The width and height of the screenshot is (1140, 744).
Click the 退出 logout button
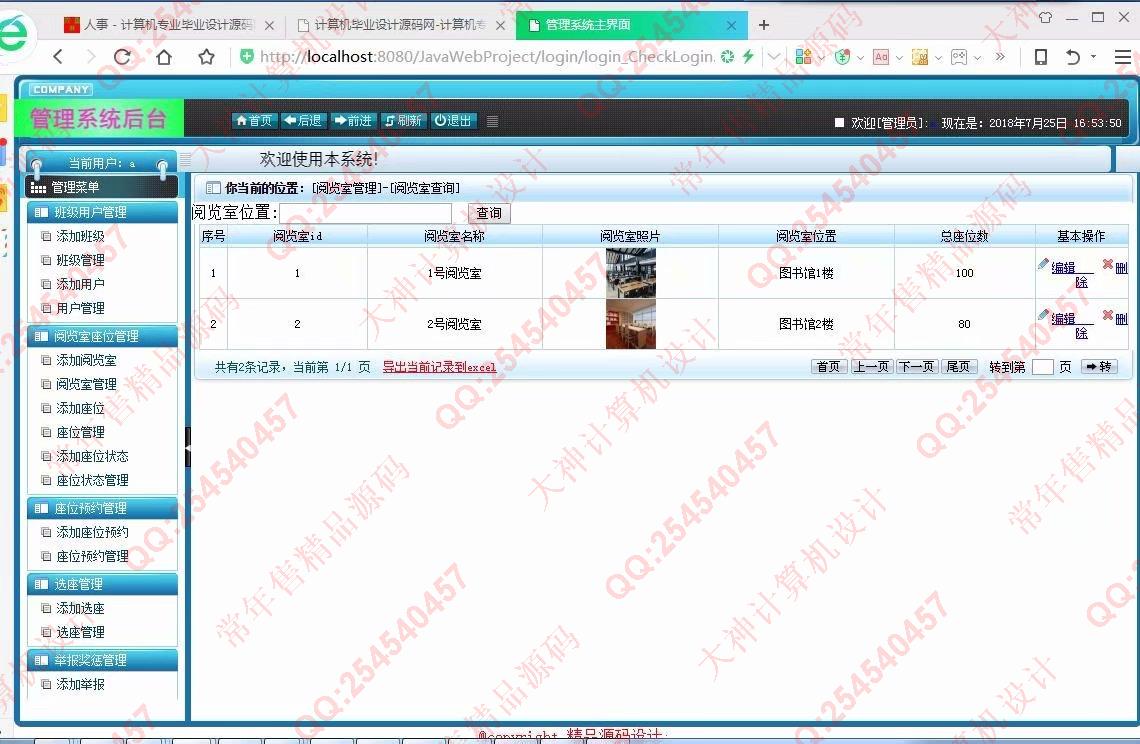click(454, 121)
